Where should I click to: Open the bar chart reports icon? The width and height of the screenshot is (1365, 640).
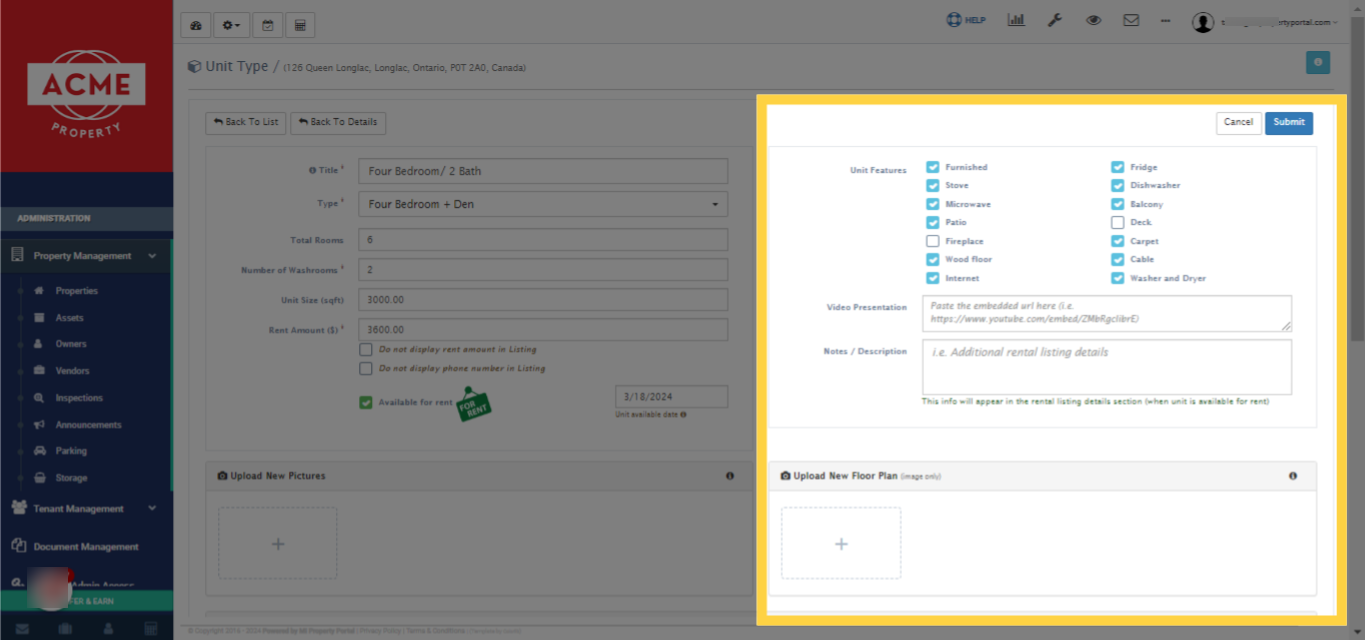(x=1016, y=20)
